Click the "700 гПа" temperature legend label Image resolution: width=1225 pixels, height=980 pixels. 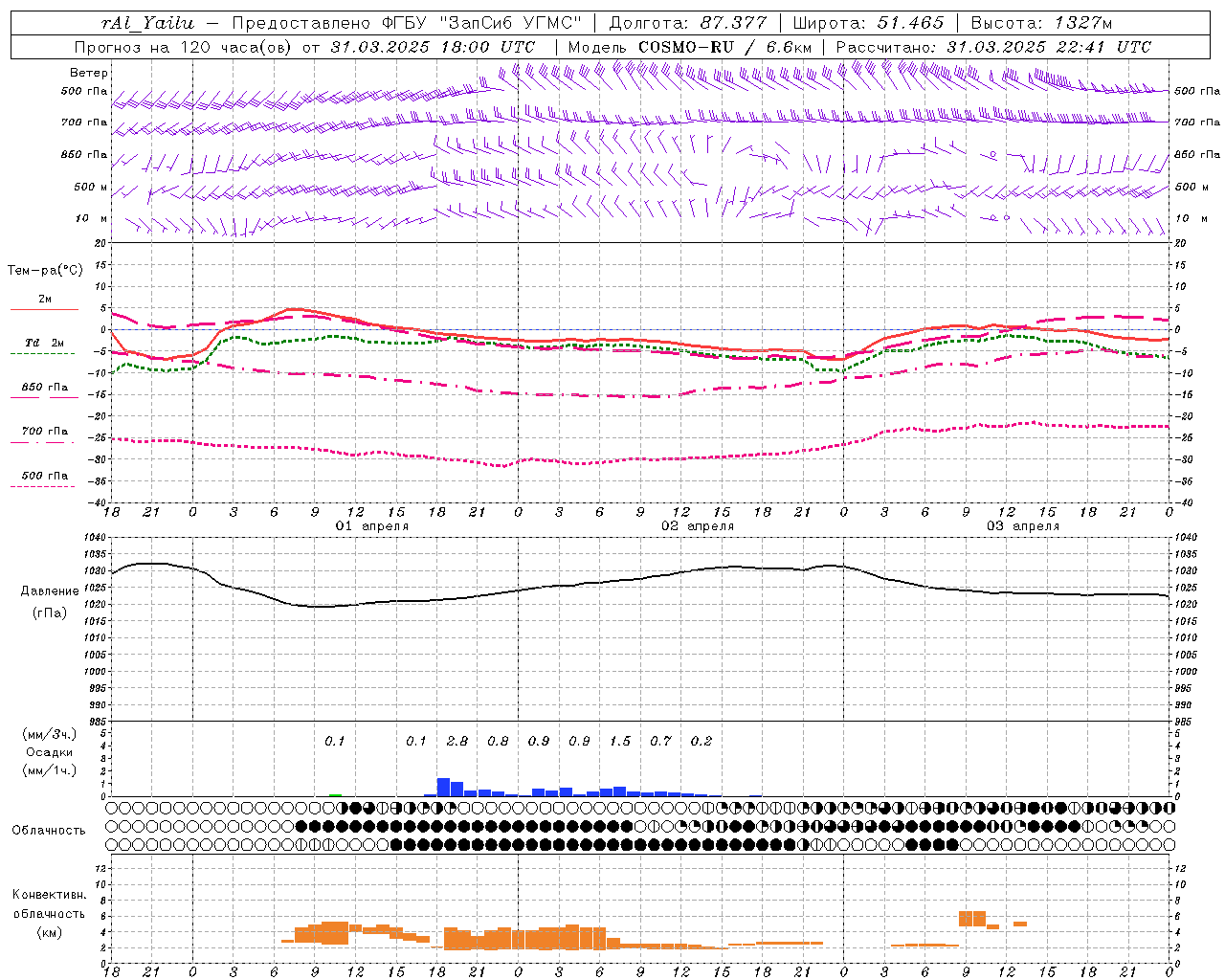45,431
